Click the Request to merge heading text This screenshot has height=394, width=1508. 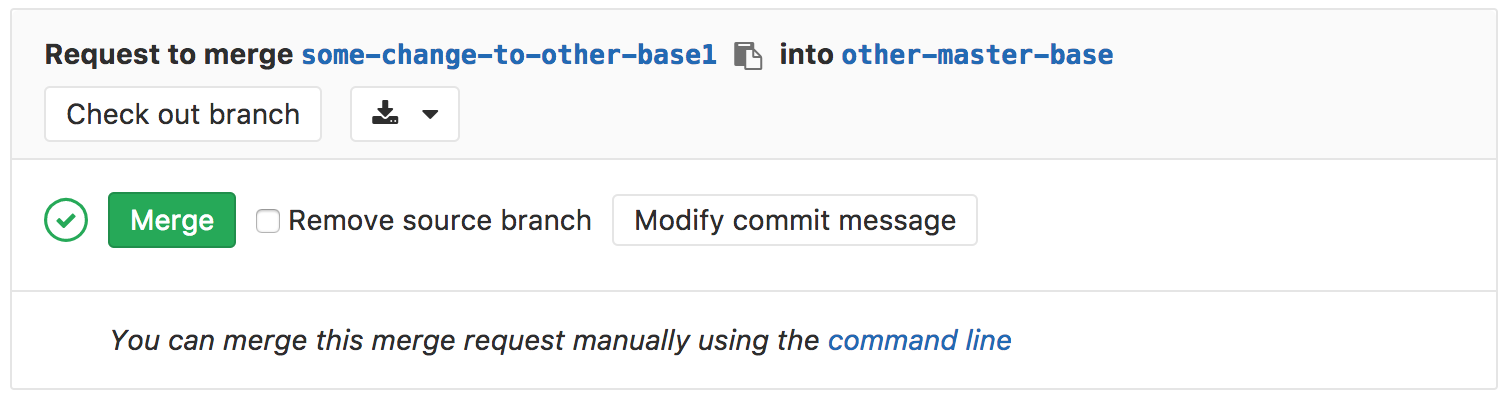tap(169, 54)
